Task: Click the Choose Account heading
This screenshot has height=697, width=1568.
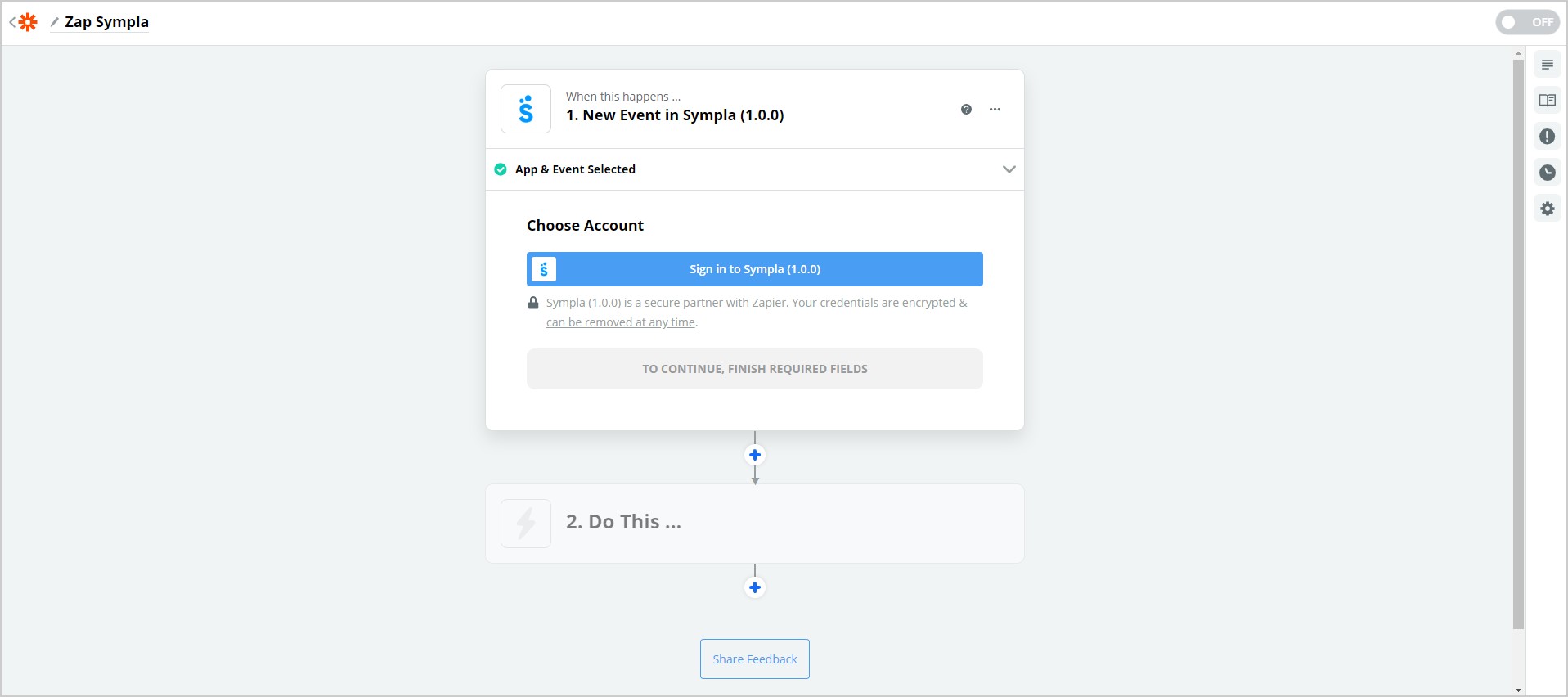Action: click(x=585, y=226)
